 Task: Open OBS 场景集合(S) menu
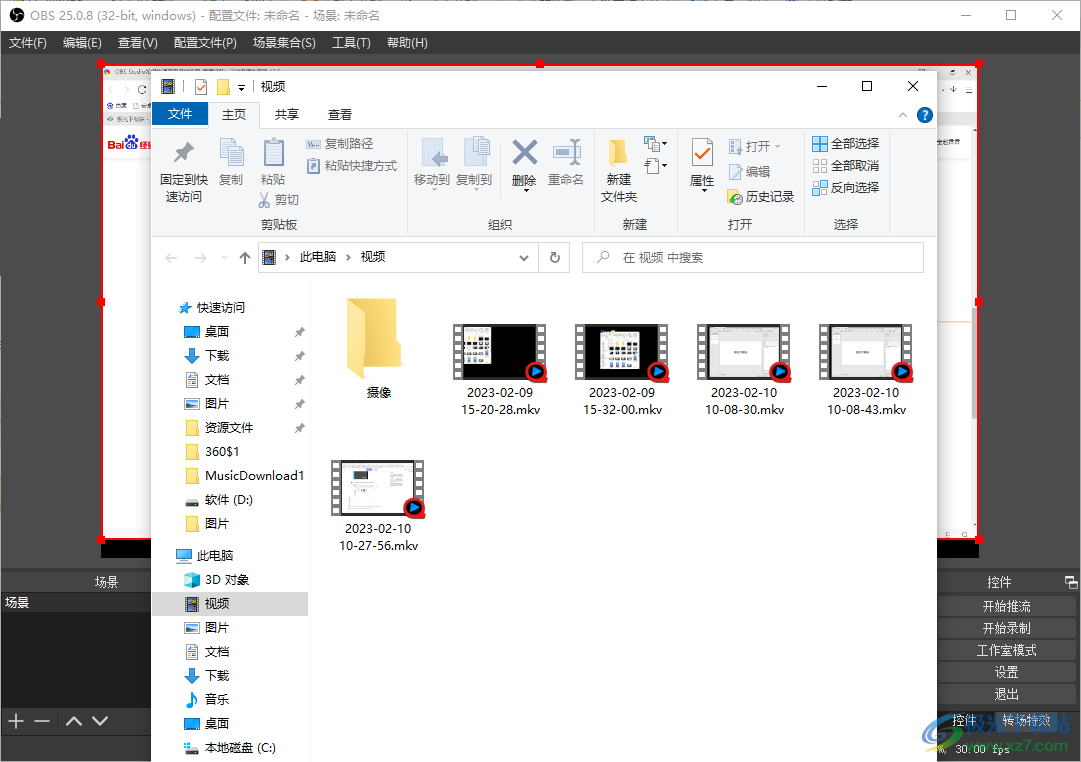[x=284, y=43]
